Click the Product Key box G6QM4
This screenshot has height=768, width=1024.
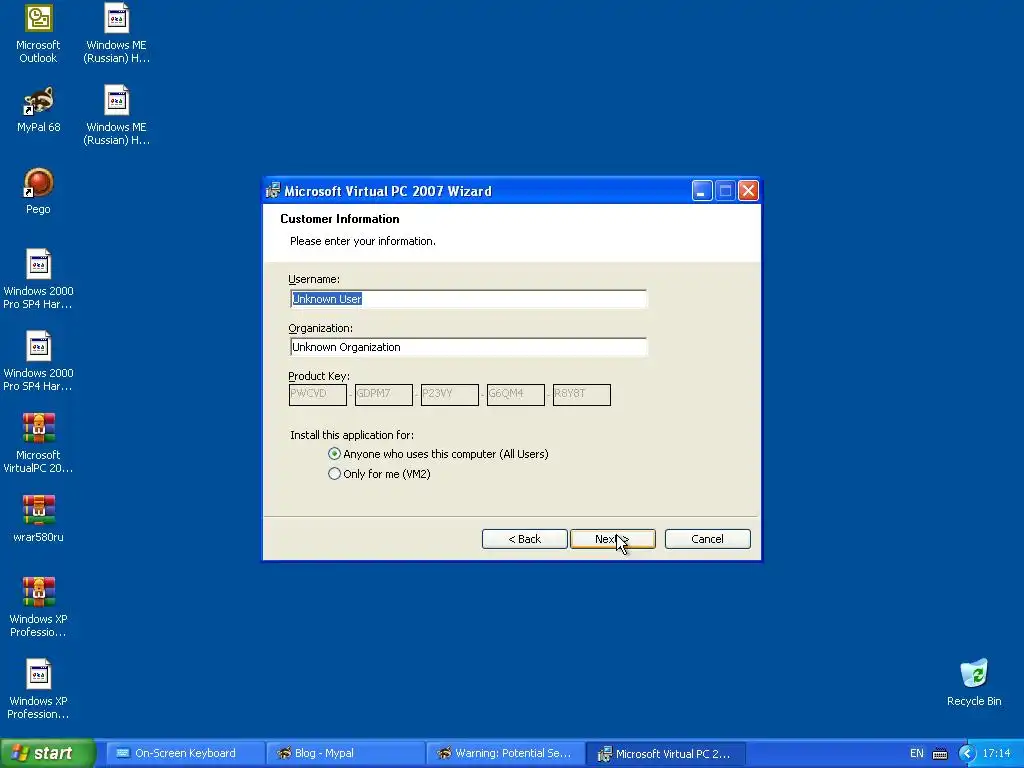click(x=515, y=394)
